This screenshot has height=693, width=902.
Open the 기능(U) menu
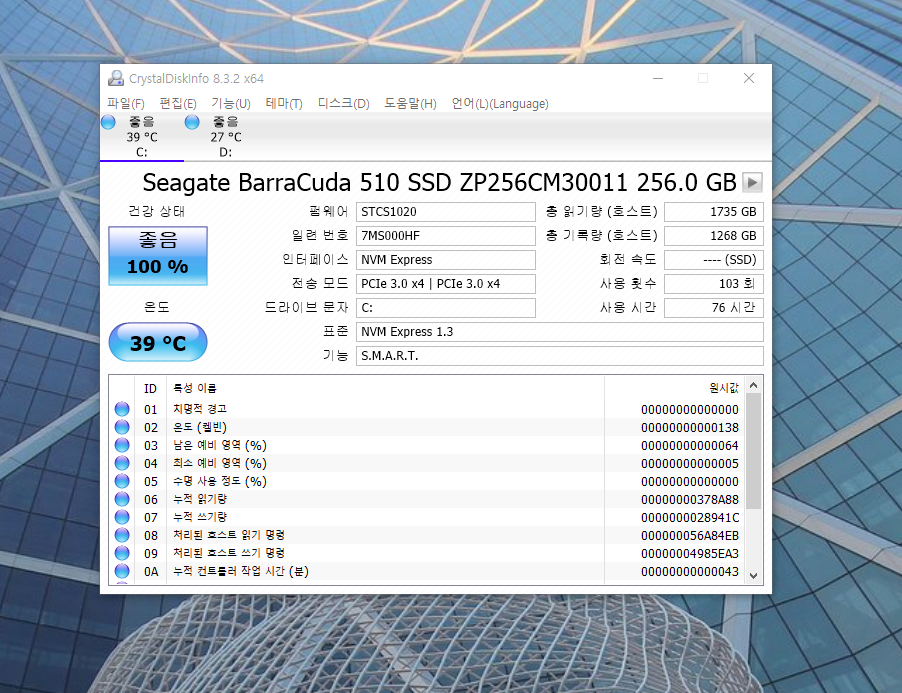coord(231,104)
